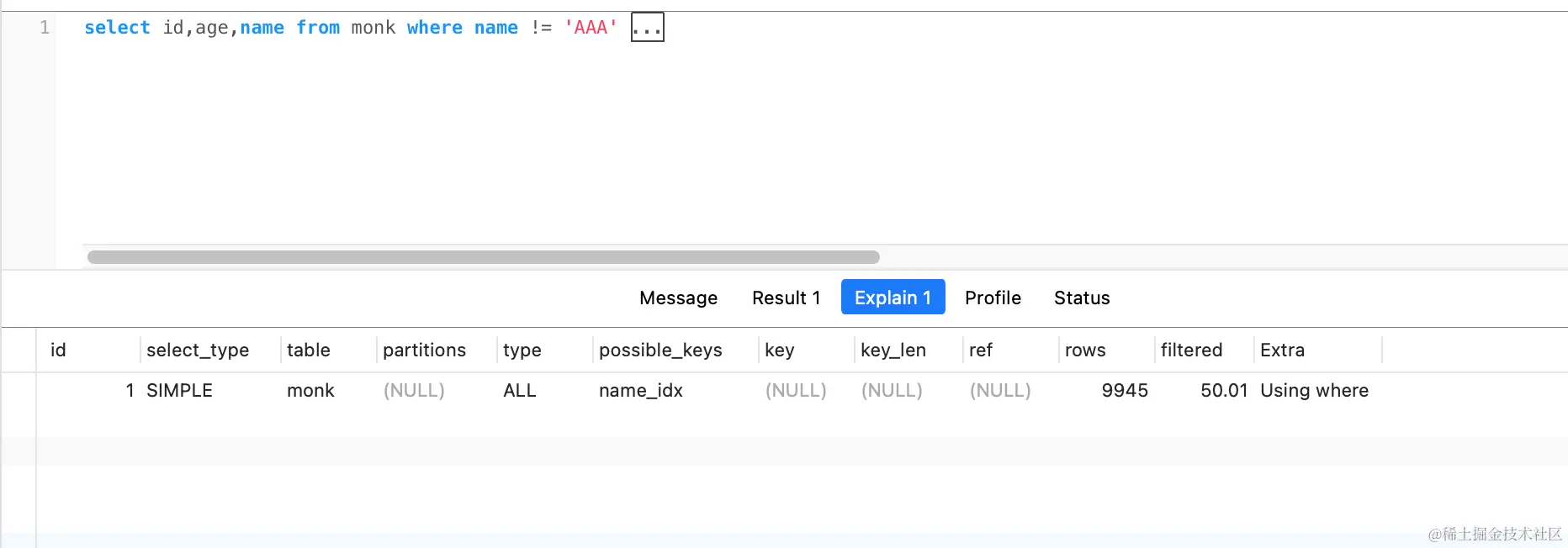Screen dimensions: 1568x548
Task: Select the 'monk' table cell
Action: click(x=310, y=390)
